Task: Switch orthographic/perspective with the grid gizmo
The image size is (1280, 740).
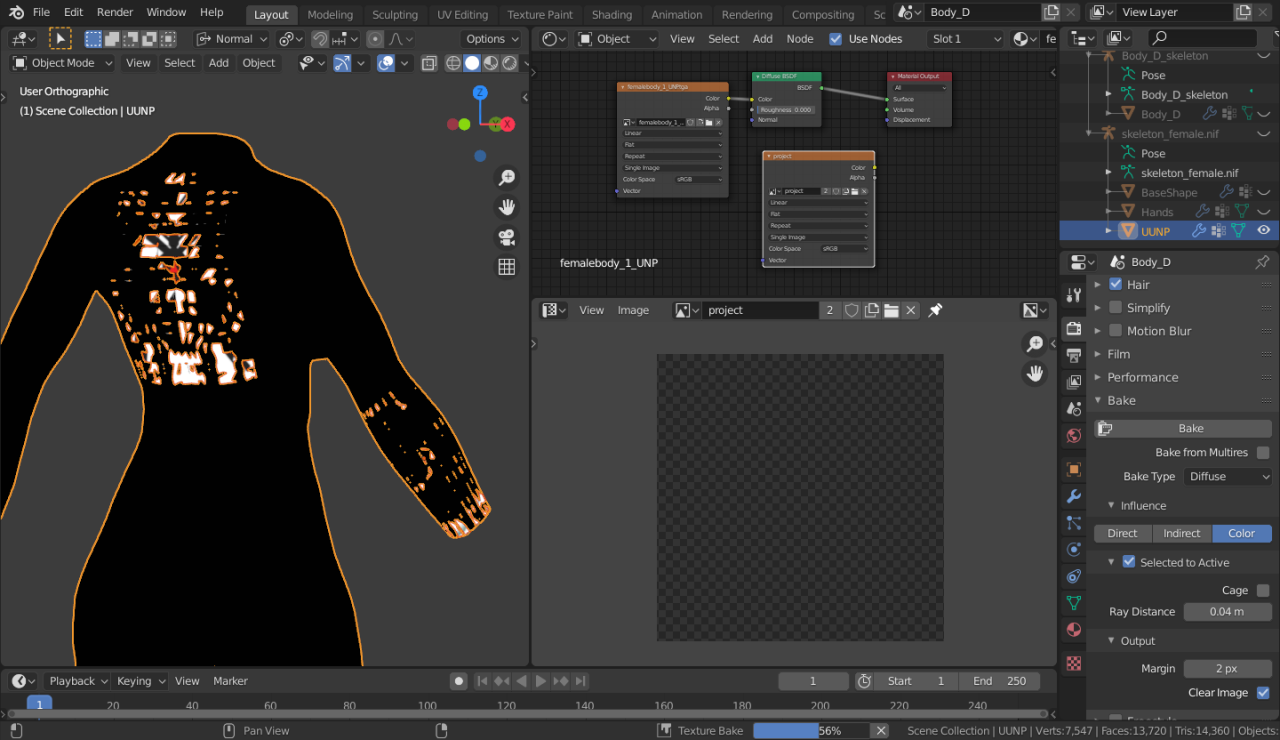Action: pyautogui.click(x=507, y=267)
